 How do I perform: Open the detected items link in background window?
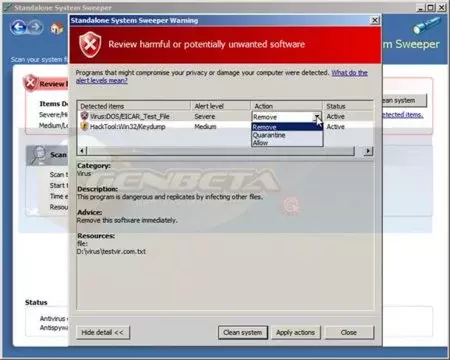click(x=402, y=115)
